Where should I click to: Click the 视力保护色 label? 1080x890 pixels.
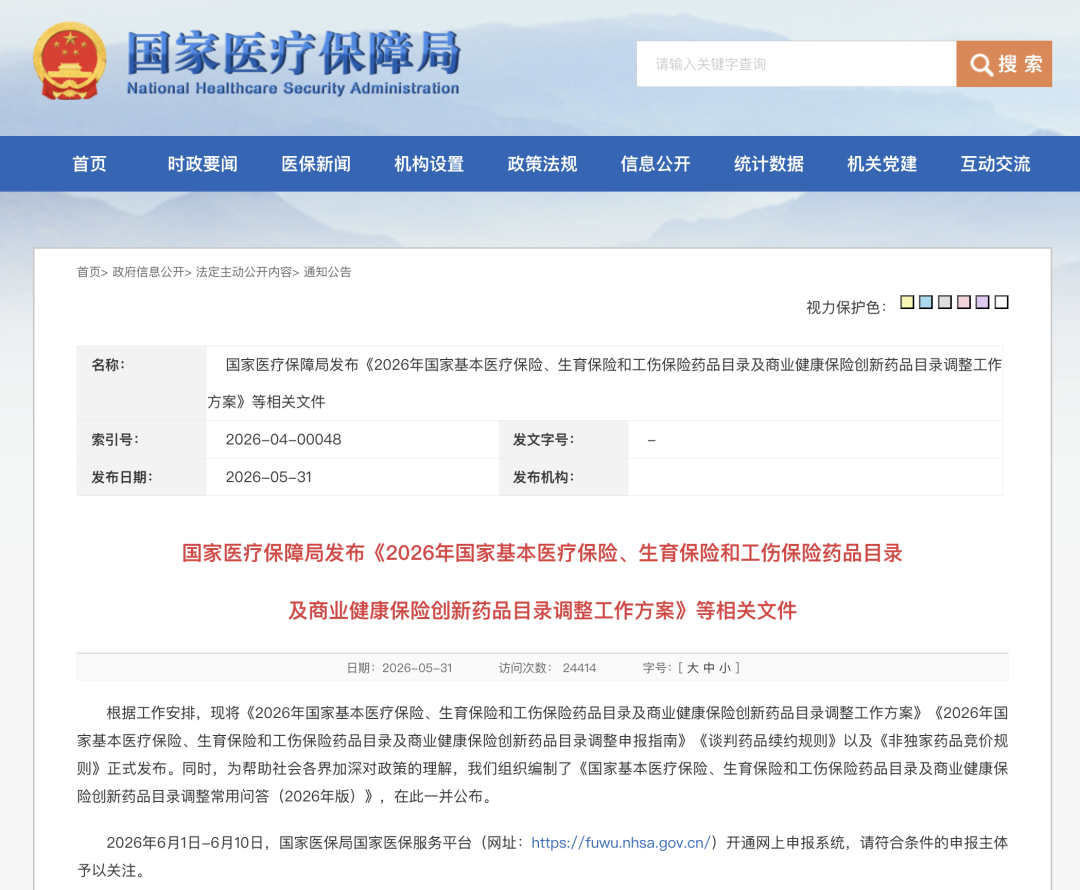coord(846,307)
